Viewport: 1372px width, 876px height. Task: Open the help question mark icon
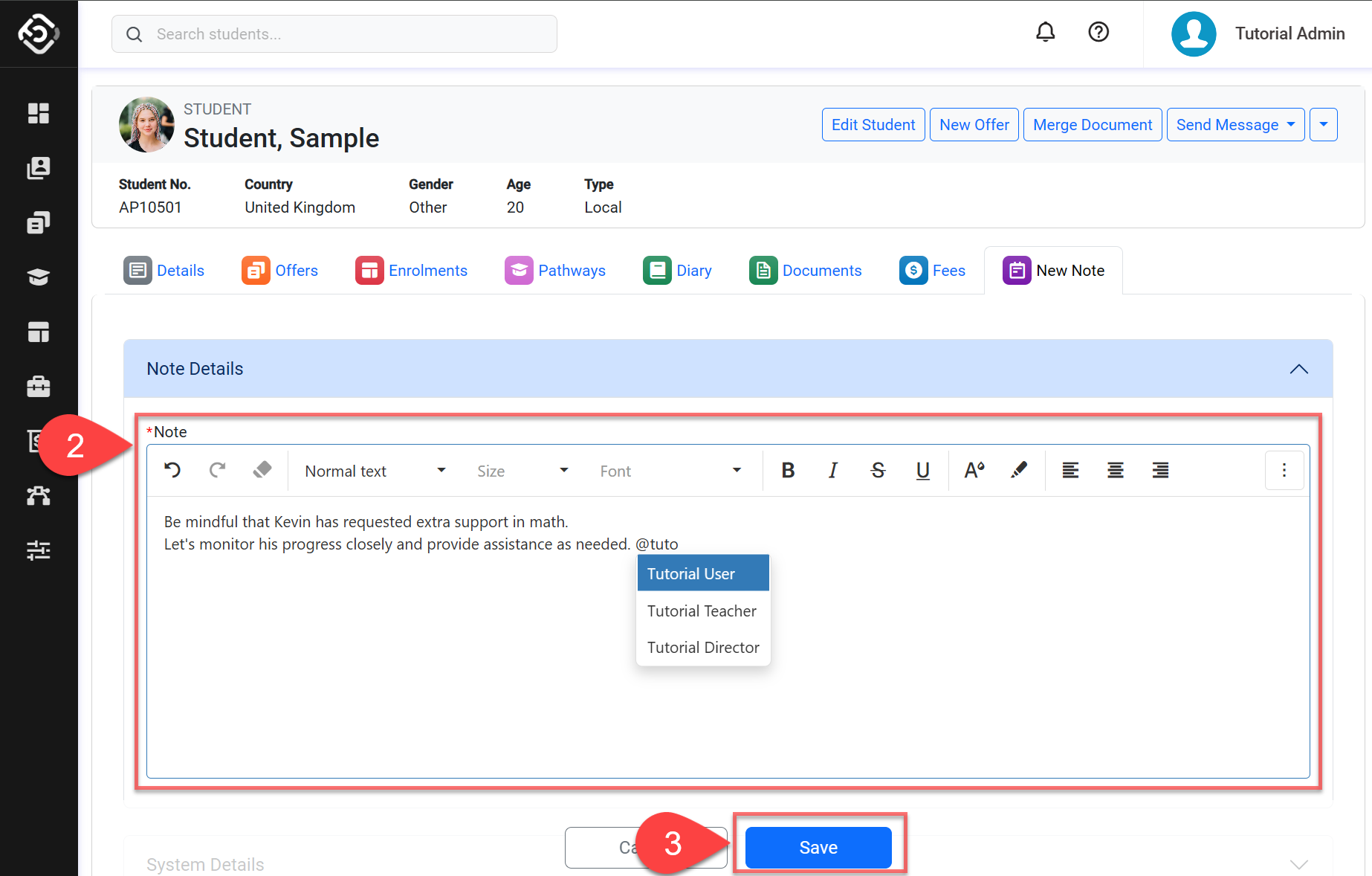(x=1098, y=33)
